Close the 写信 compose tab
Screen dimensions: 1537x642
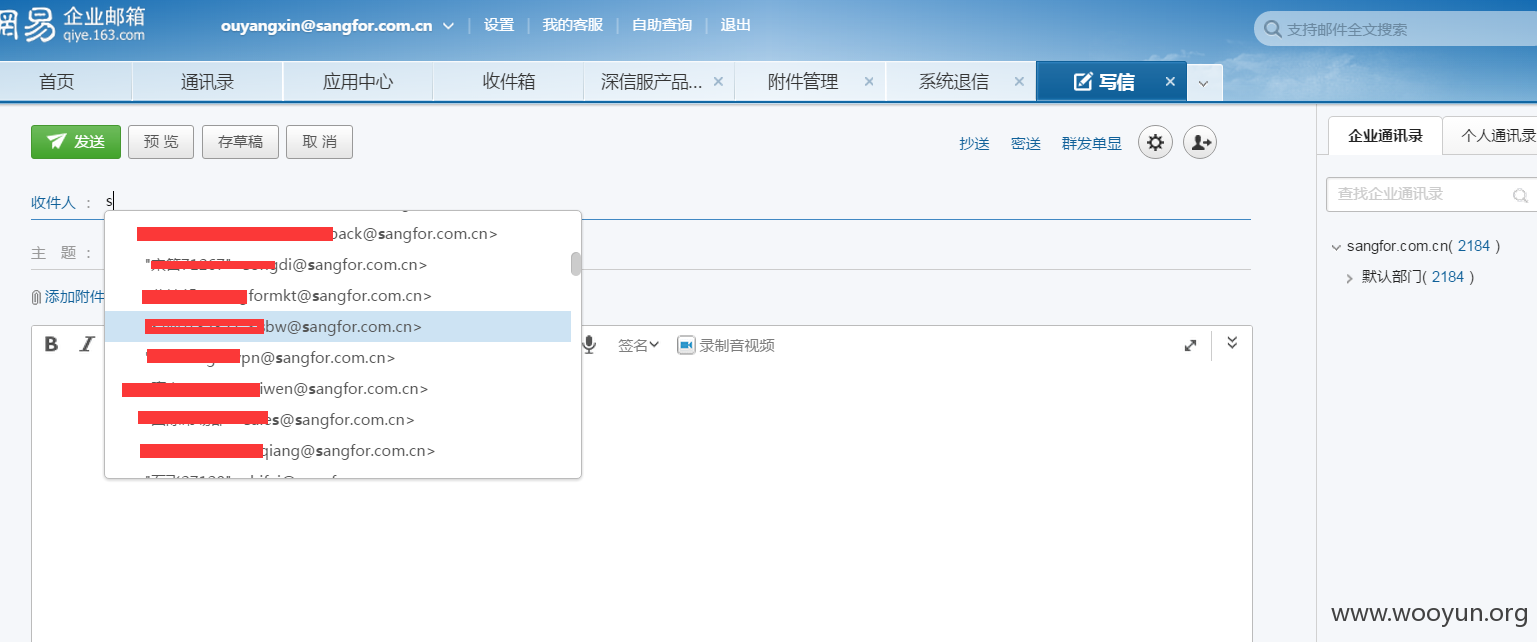coord(1170,82)
